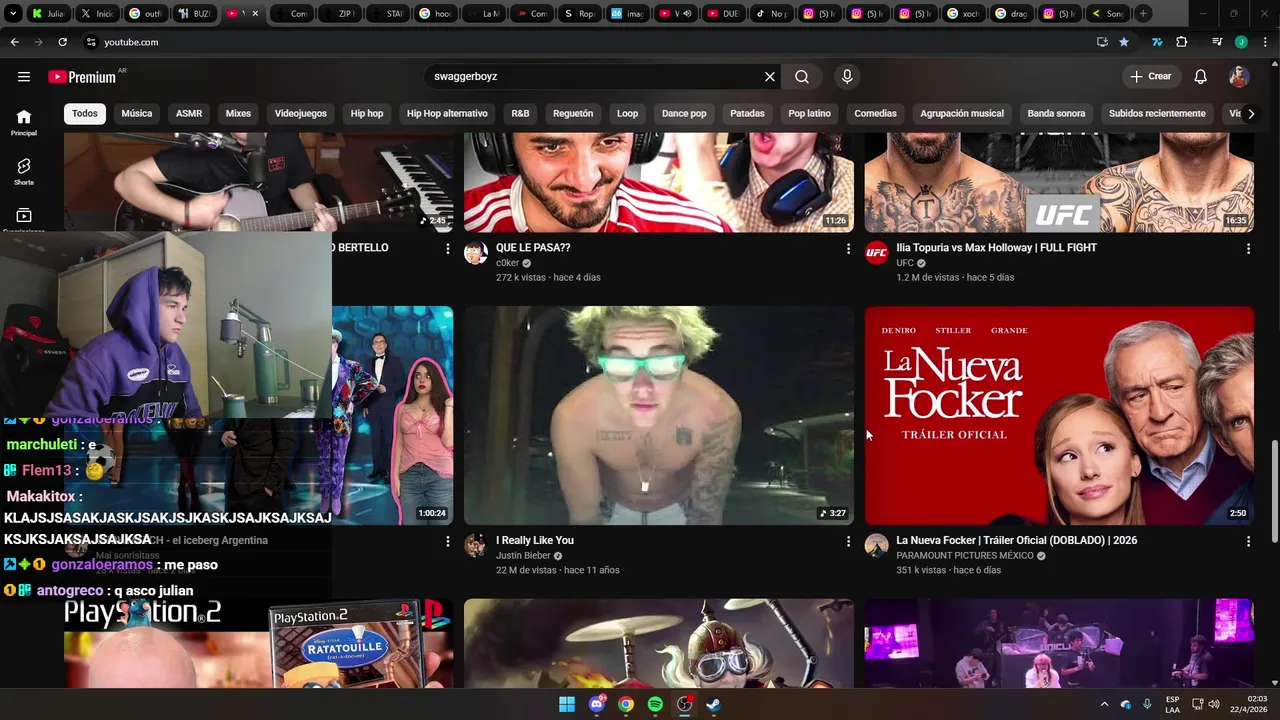The image size is (1280, 720).
Task: Switch to the xoch Google browser tab
Action: [x=964, y=14]
